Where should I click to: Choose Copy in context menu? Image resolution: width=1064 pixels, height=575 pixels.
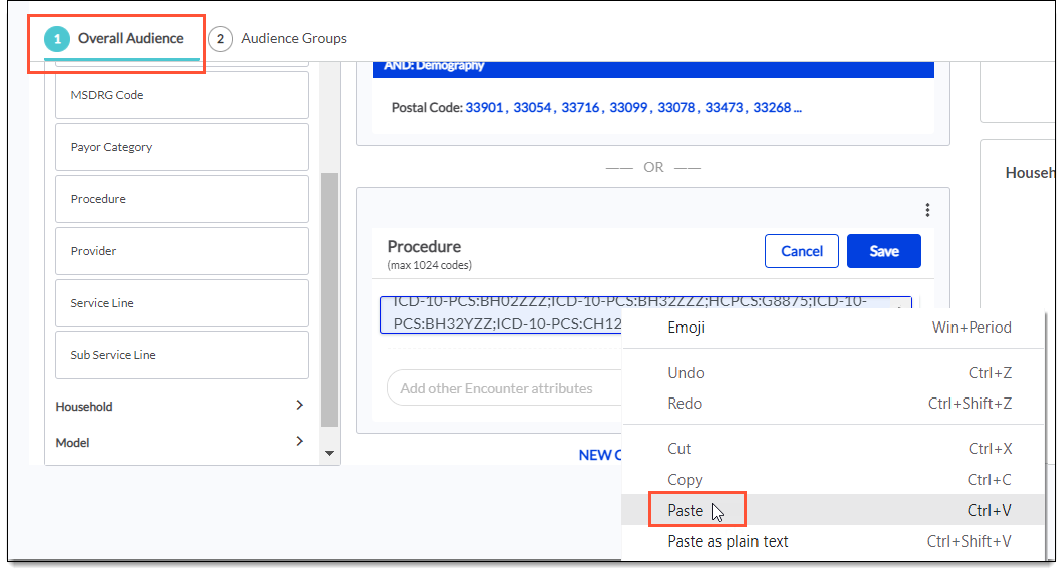coord(685,480)
